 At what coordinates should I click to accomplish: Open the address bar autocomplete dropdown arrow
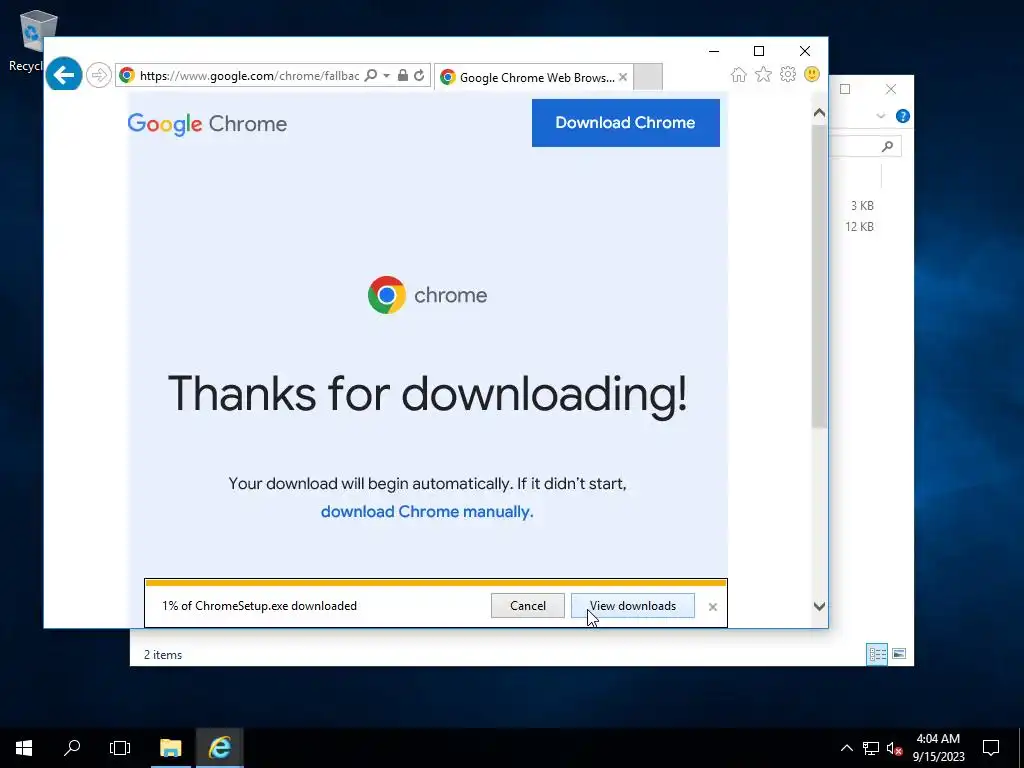point(386,76)
